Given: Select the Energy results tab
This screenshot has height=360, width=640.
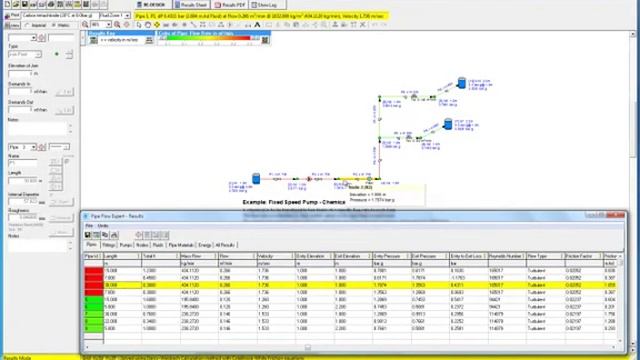Looking at the screenshot, I should (x=204, y=245).
